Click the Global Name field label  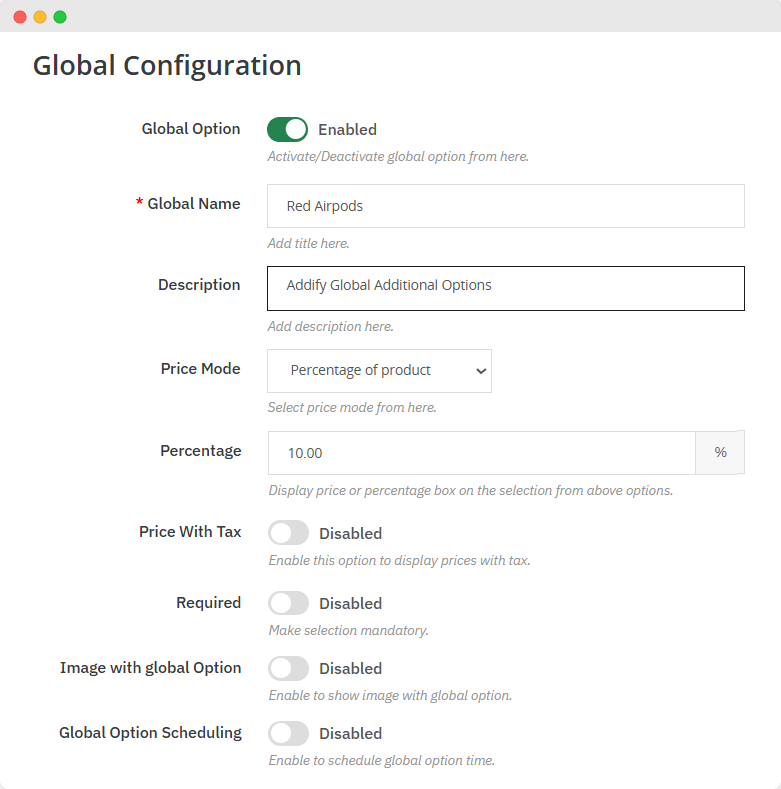click(193, 203)
